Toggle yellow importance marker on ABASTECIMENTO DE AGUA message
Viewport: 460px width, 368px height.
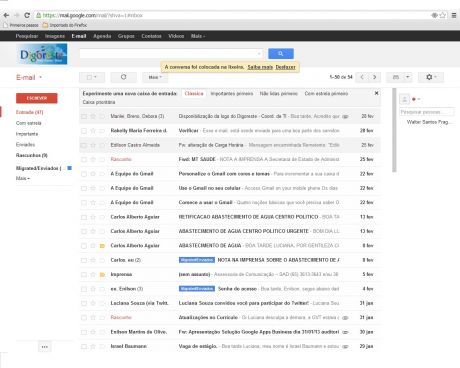click(102, 246)
